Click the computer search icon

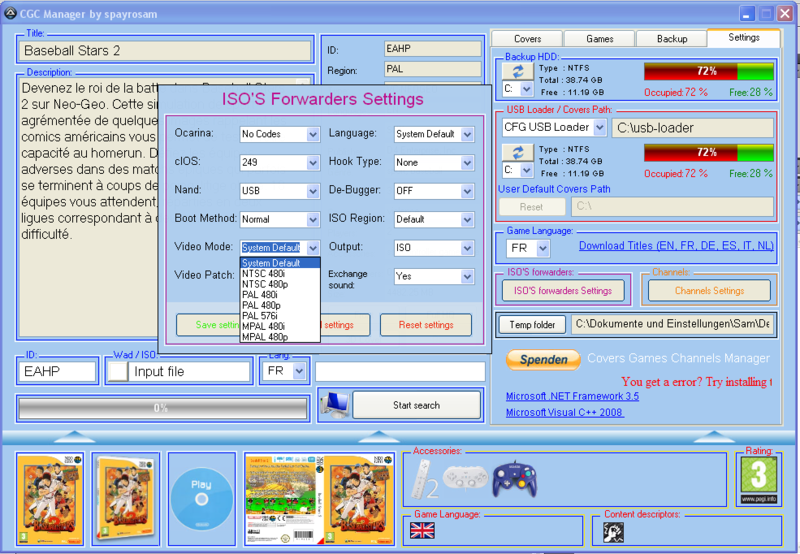click(x=335, y=405)
